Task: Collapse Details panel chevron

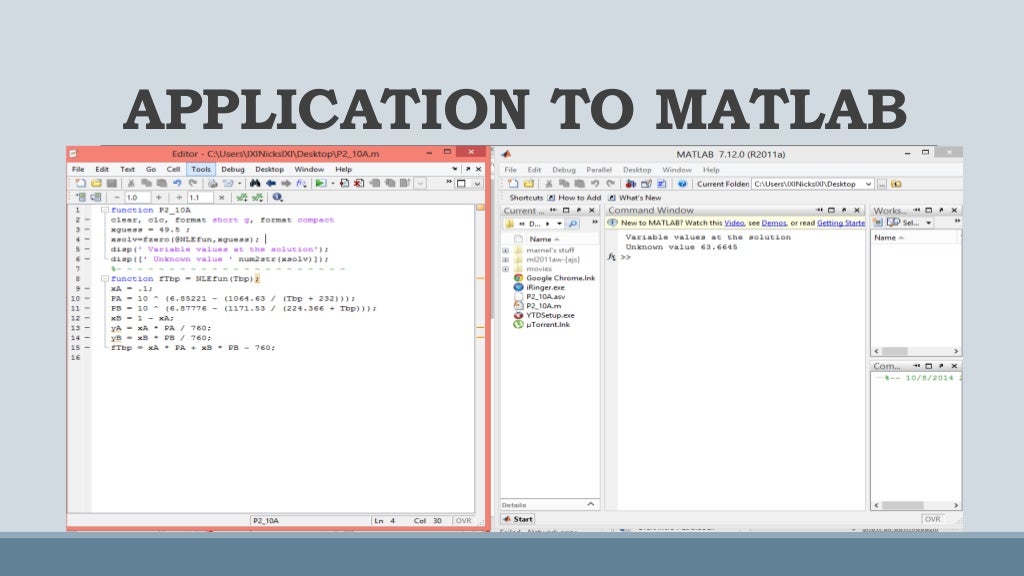Action: [x=590, y=504]
